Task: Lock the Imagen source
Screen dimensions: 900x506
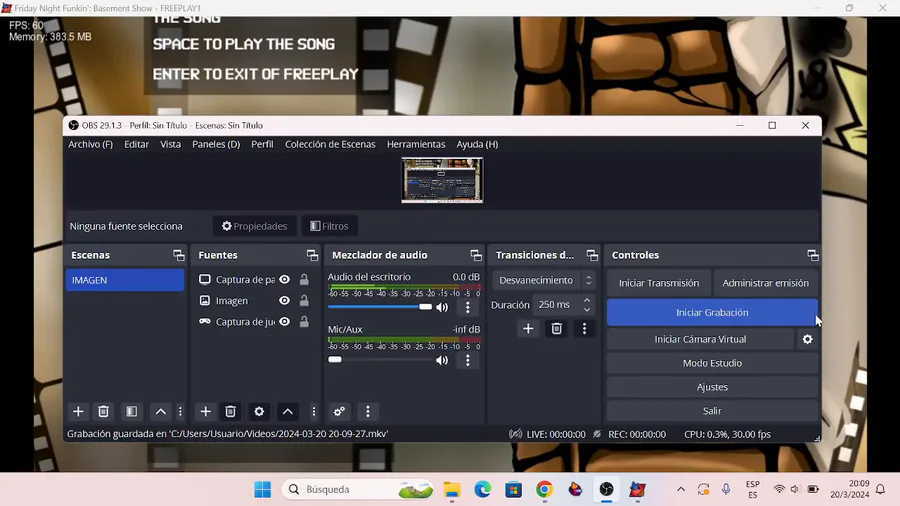Action: point(304,301)
